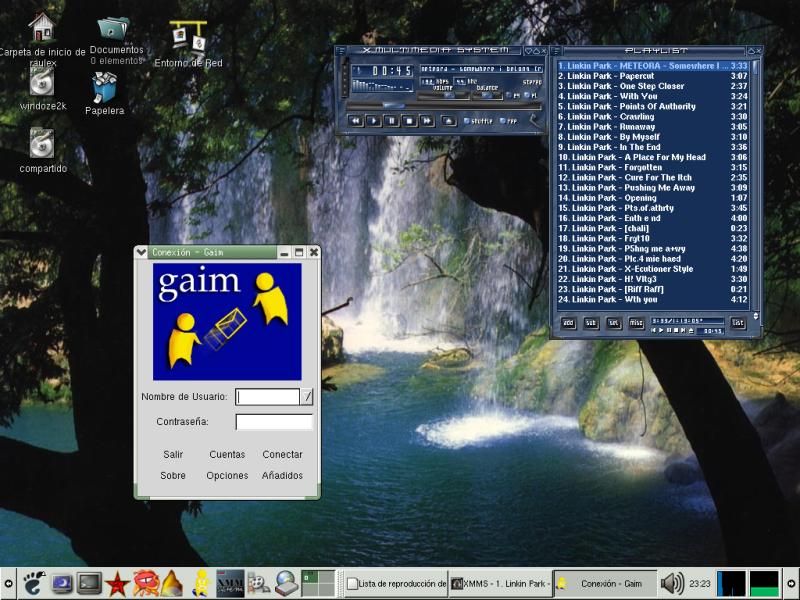Stop the track in XMMS
800x600 pixels.
pos(409,120)
